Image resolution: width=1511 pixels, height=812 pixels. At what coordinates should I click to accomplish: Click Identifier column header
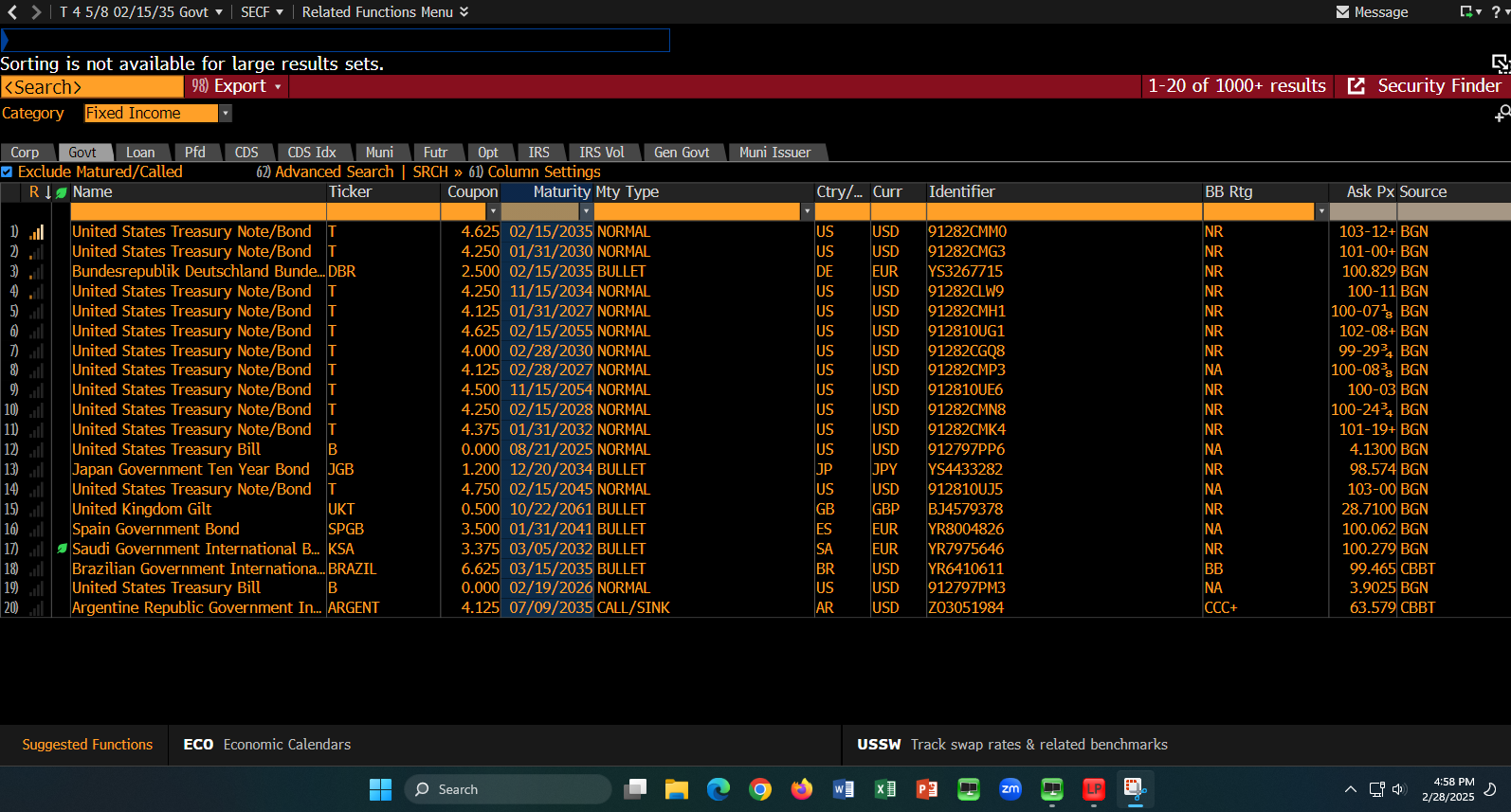(962, 191)
